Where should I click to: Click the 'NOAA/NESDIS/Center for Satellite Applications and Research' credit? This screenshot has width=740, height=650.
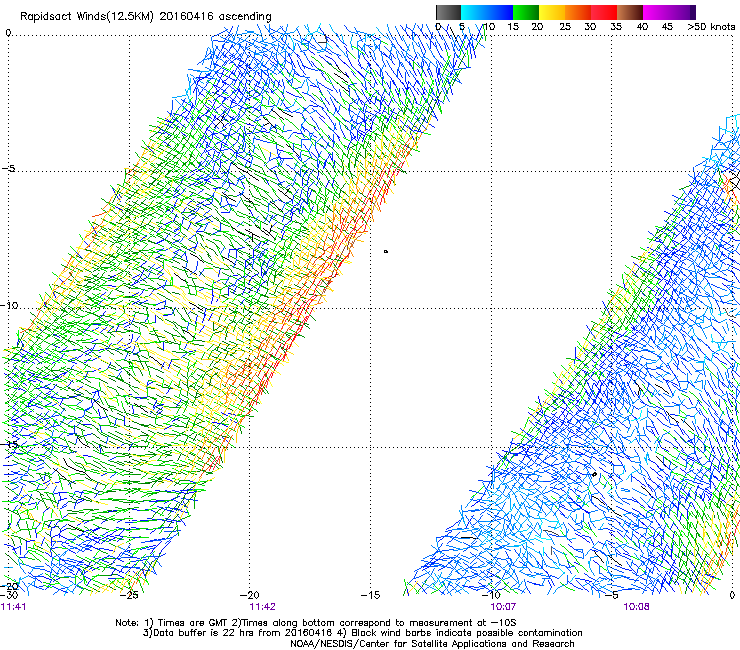click(432, 644)
